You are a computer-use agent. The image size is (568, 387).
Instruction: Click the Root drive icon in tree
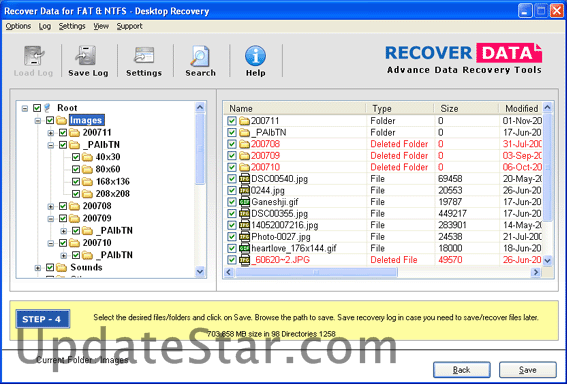click(47, 108)
